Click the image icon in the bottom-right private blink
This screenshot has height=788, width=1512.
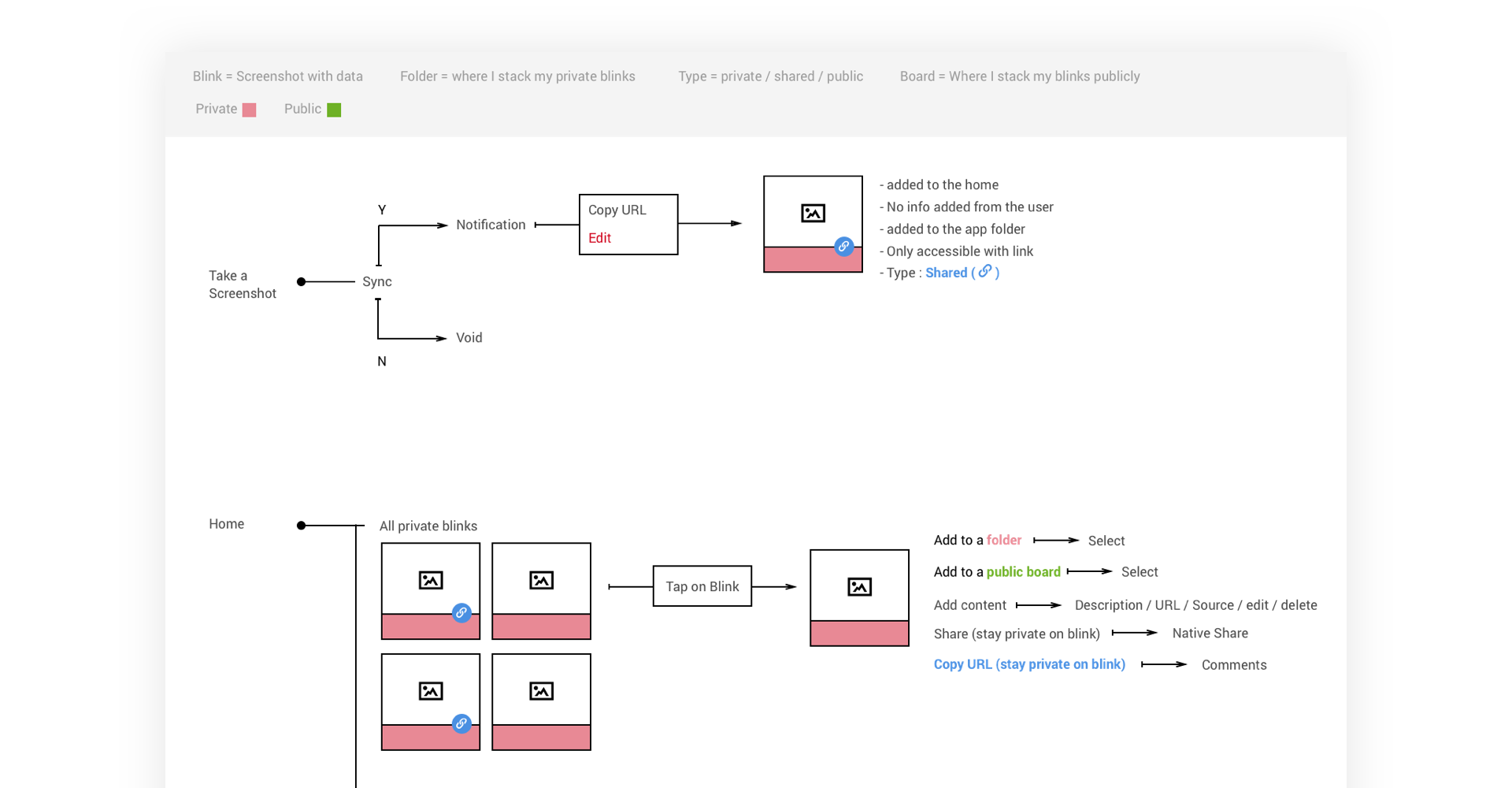click(x=541, y=691)
